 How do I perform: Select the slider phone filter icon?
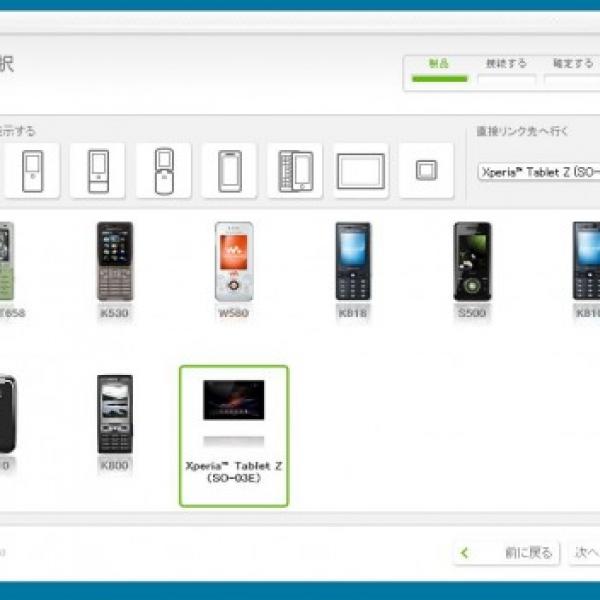(x=98, y=171)
